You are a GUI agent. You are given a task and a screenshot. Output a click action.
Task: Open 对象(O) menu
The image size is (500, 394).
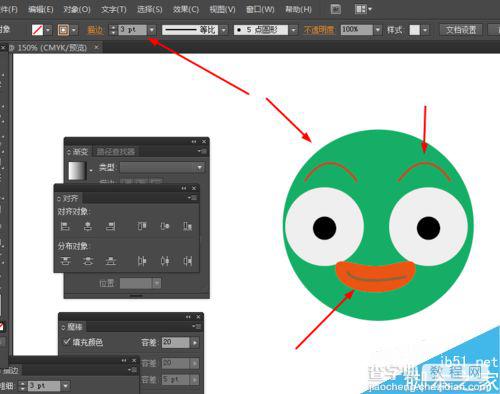pos(77,9)
